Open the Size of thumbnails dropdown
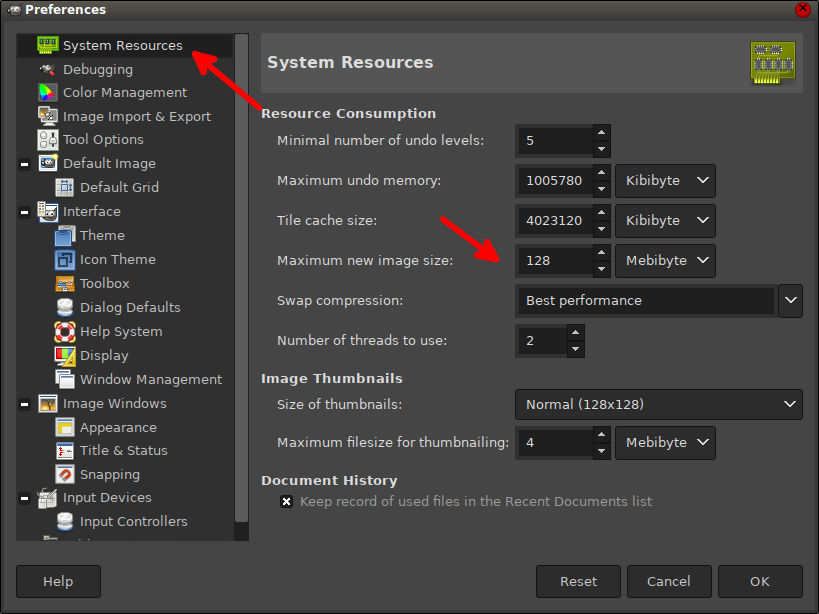Image resolution: width=819 pixels, height=614 pixels. pyautogui.click(x=659, y=404)
